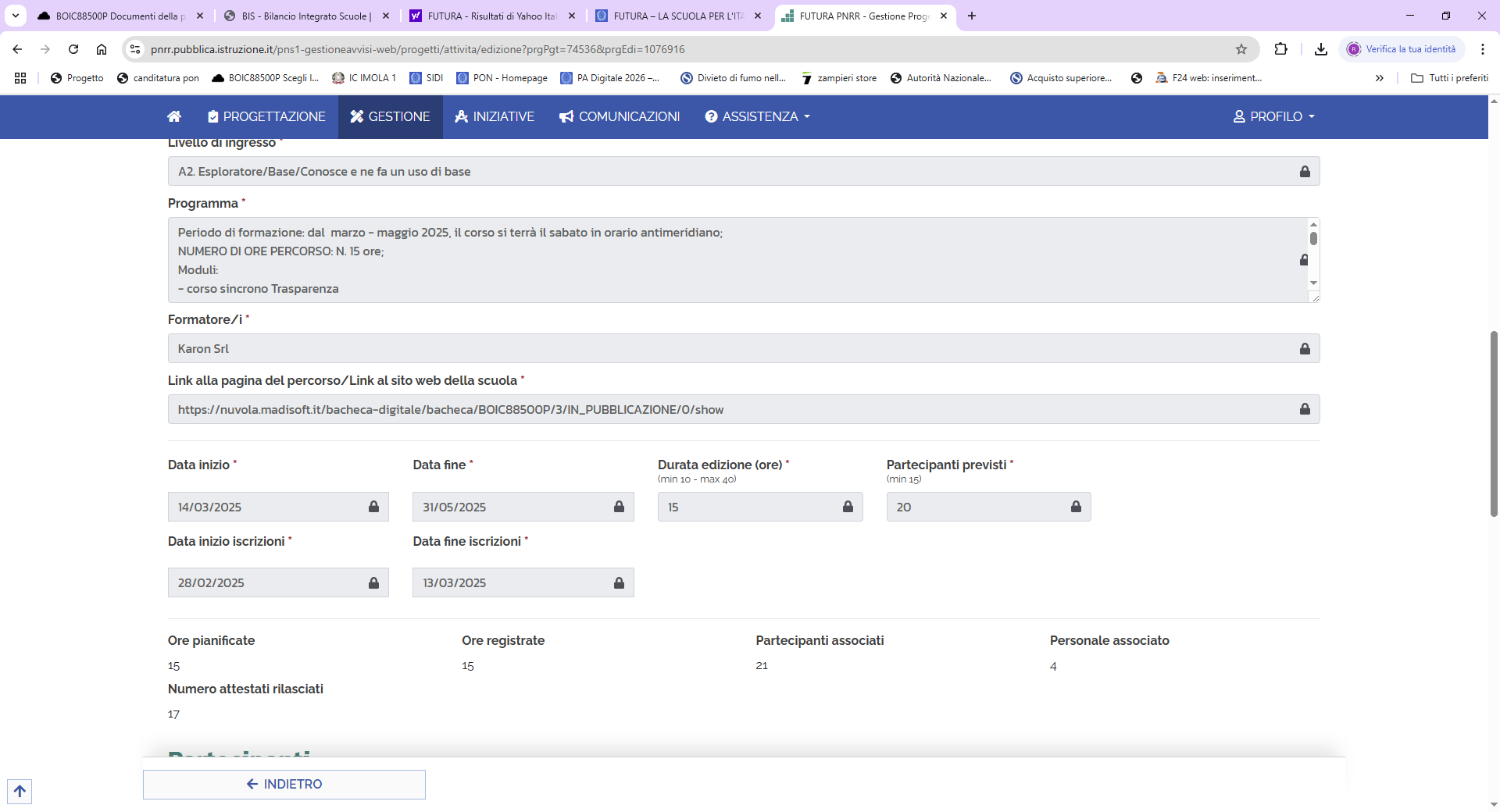Screen dimensions: 1500x812
Task: Open the tab search dropdown arrow
Action: click(15, 16)
